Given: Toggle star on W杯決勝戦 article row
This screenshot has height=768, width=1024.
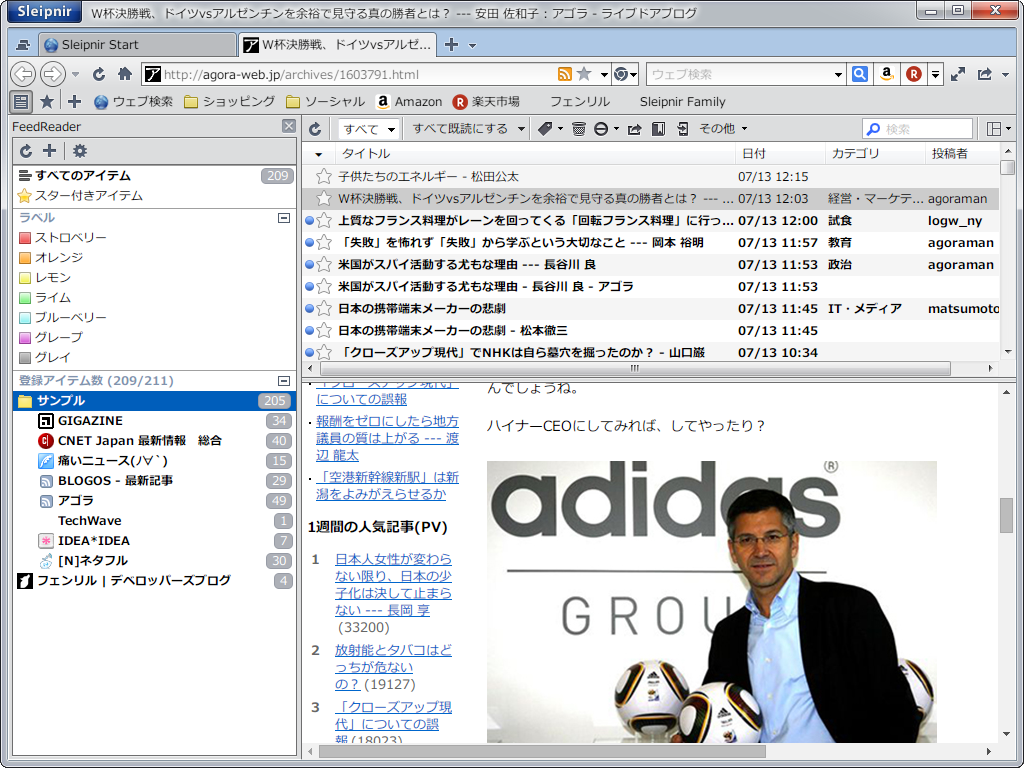Looking at the screenshot, I should [x=323, y=199].
